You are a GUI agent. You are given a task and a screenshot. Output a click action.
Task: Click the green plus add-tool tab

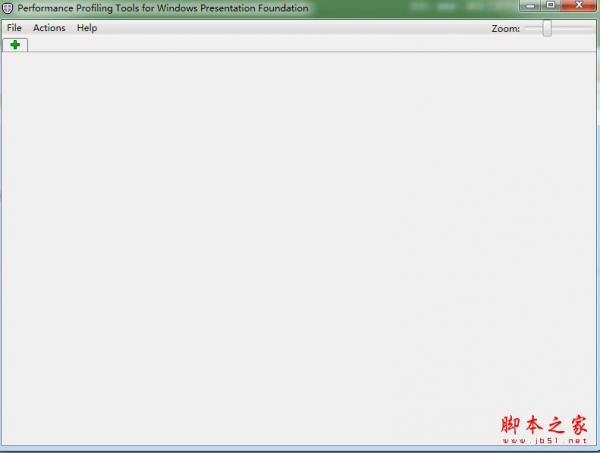pos(15,45)
